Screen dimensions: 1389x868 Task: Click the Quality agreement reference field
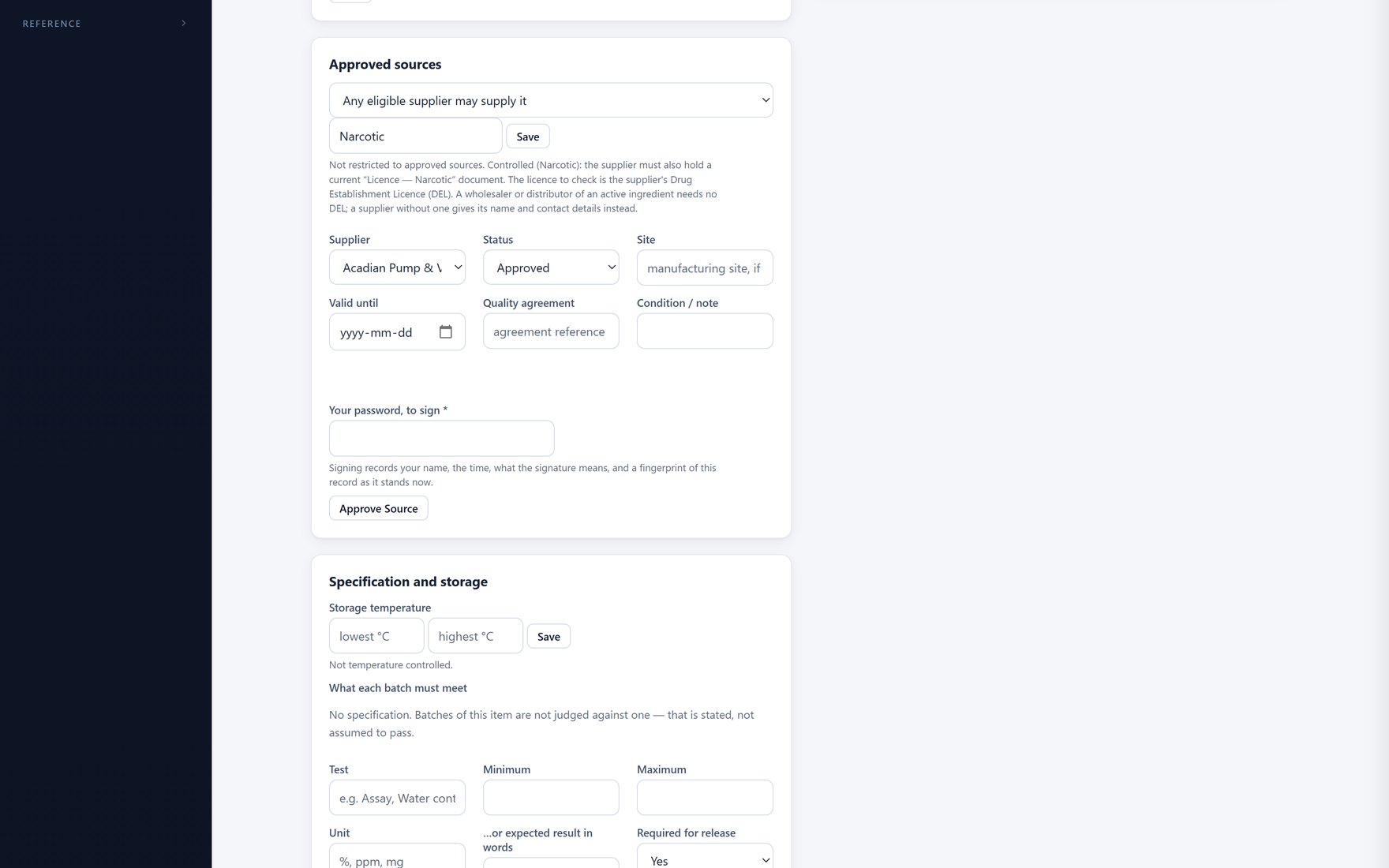[551, 331]
